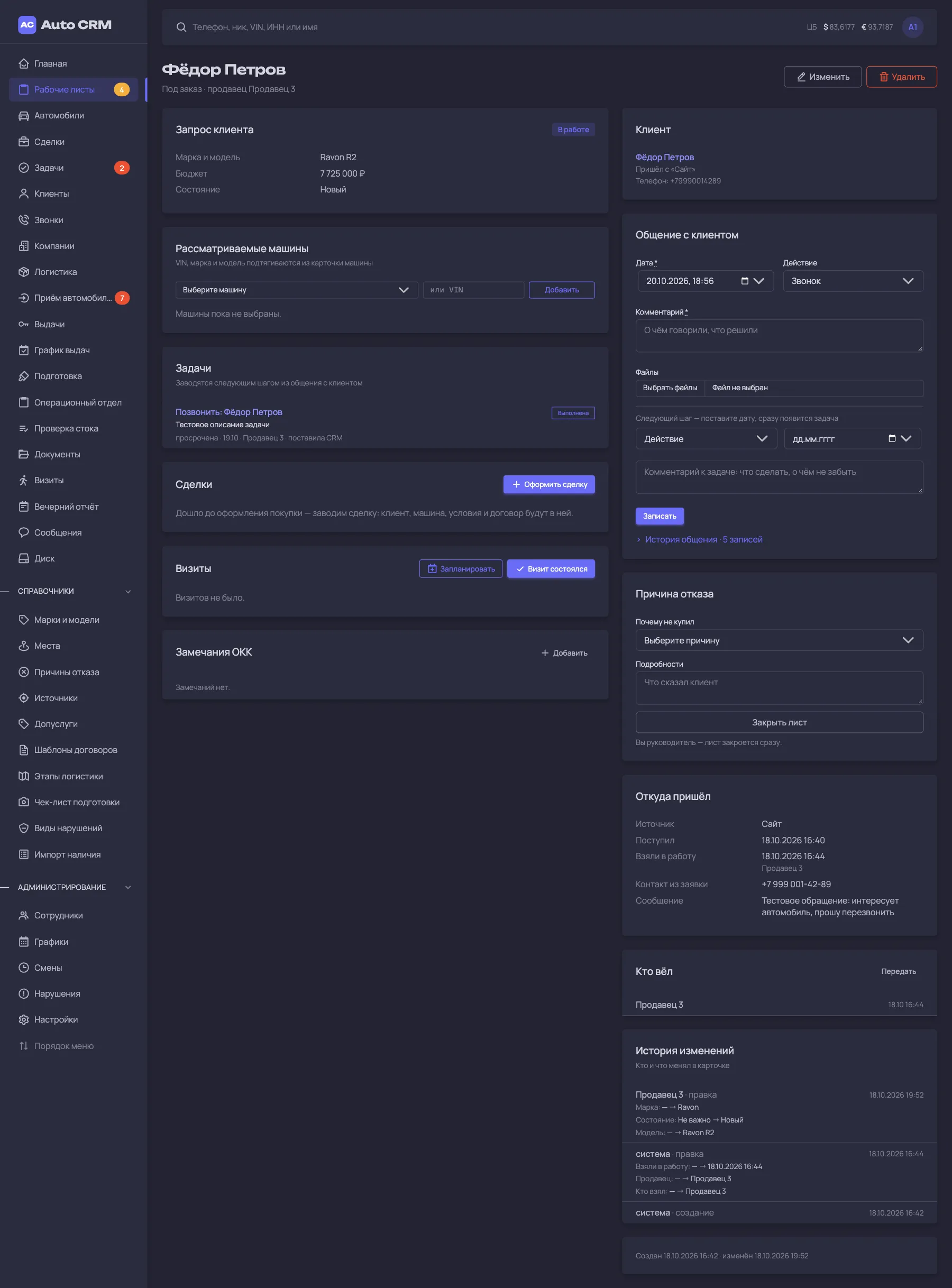Open the Логистика box icon
This screenshot has height=1288, width=952.
(24, 272)
